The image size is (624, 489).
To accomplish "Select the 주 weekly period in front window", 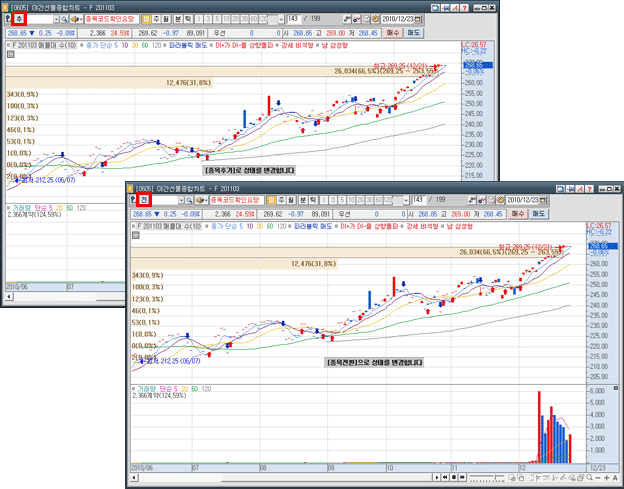I will tap(281, 200).
